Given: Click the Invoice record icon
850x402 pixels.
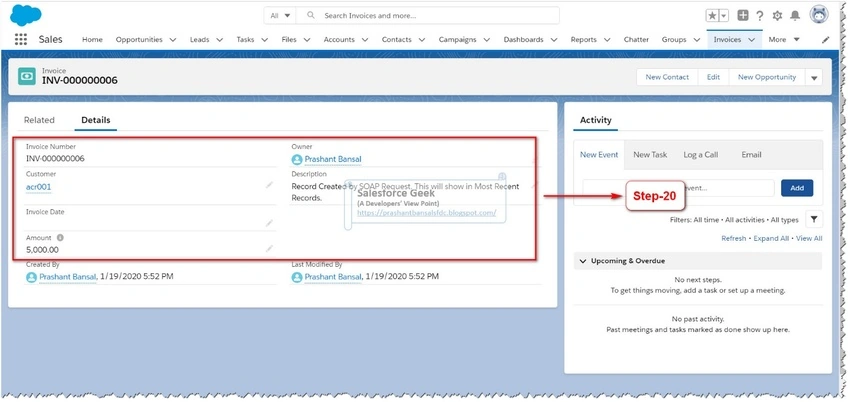Looking at the screenshot, I should click(27, 76).
